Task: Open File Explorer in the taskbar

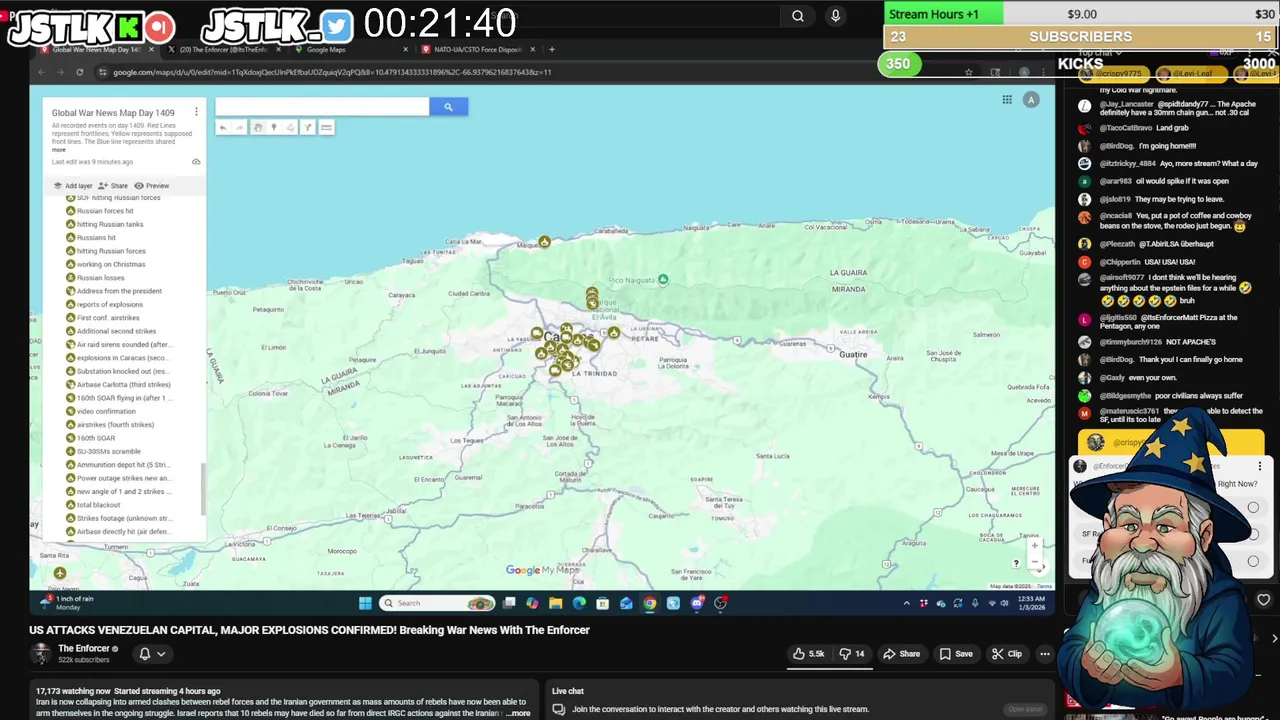Action: [555, 603]
